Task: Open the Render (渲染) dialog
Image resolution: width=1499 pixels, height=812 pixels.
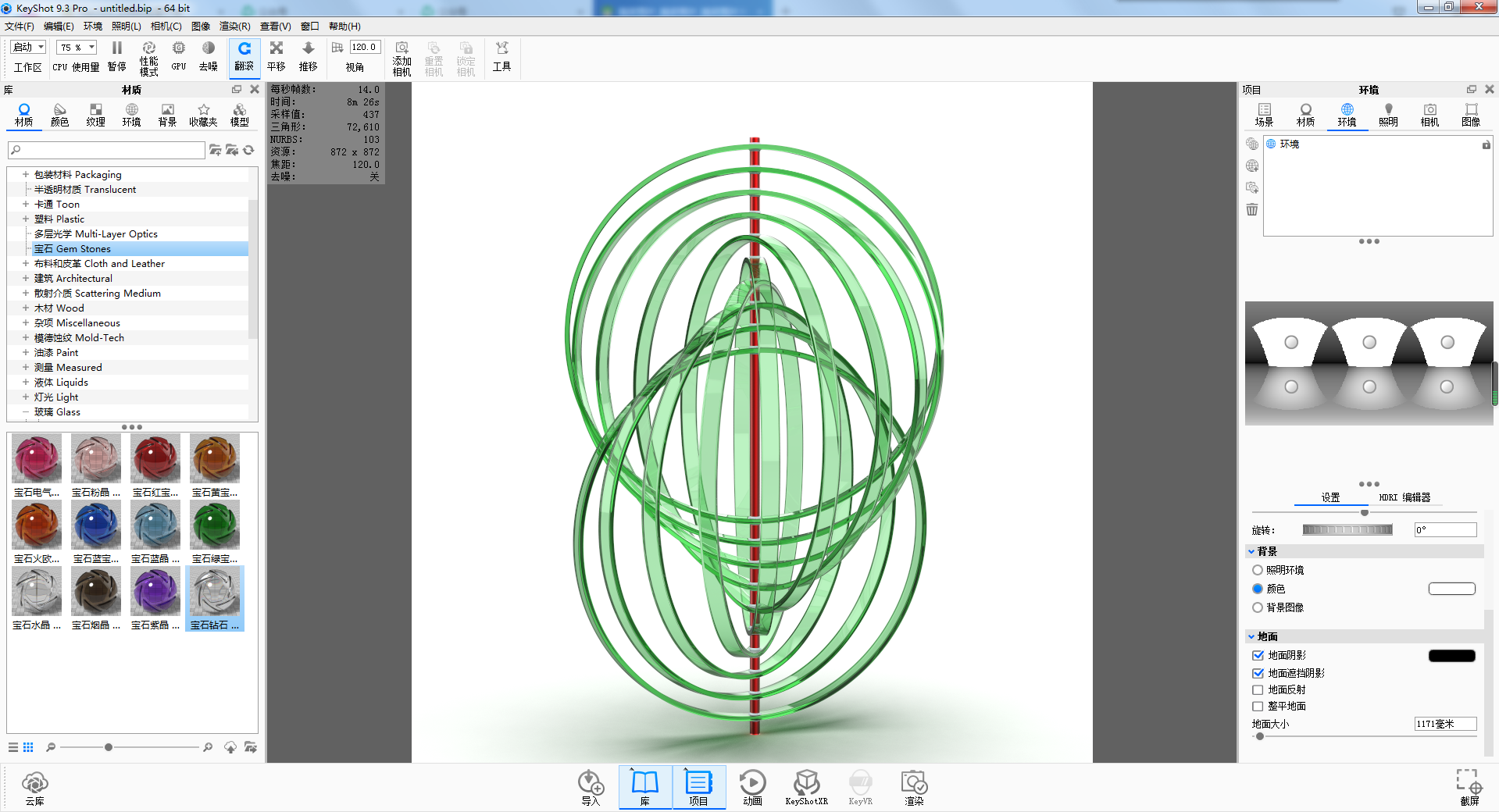Action: pos(914,787)
